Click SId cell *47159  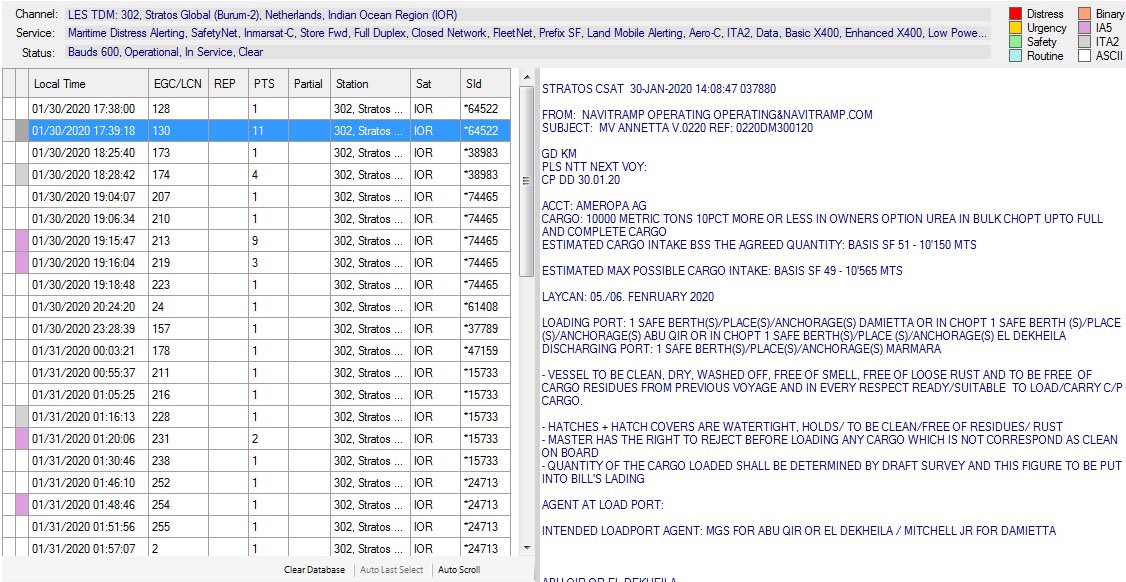(x=485, y=351)
